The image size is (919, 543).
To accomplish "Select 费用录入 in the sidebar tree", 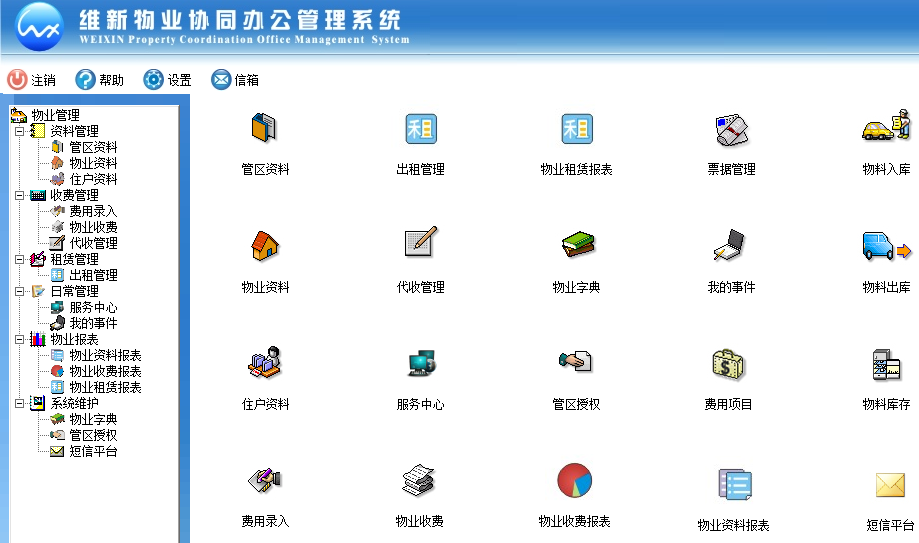I will tap(93, 211).
